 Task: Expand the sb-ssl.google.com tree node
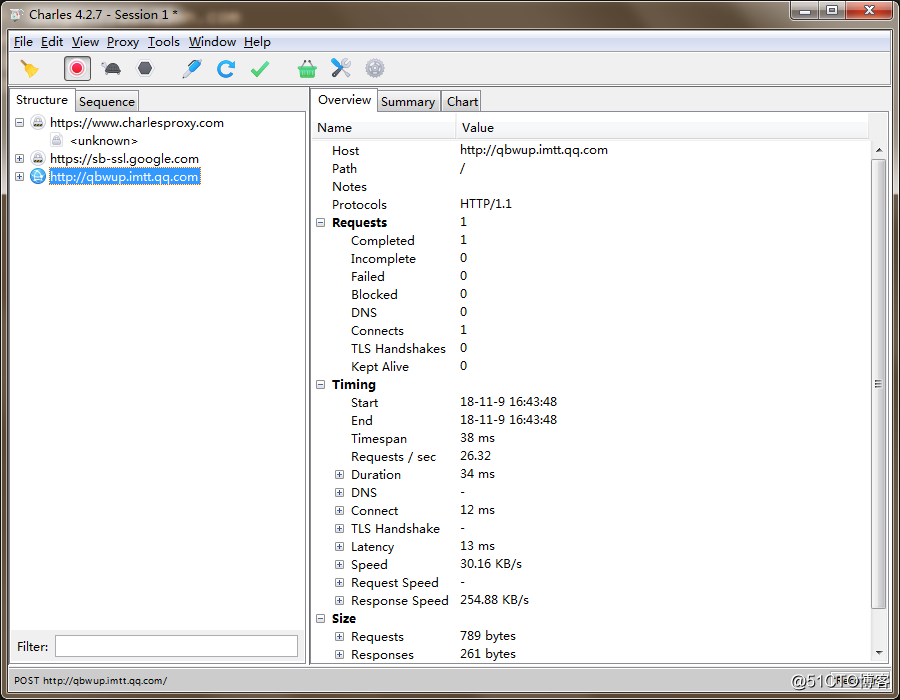(x=20, y=158)
